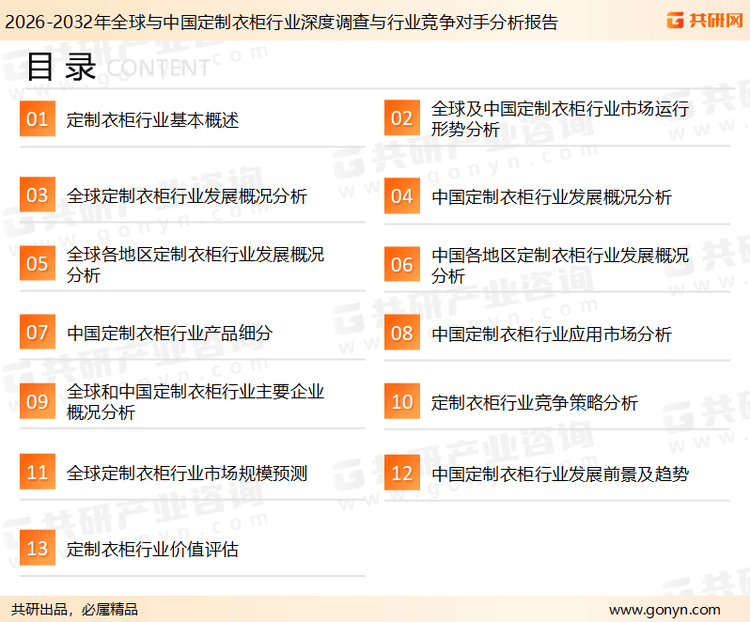This screenshot has width=750, height=622.
Task: Visit the www.gonyn.com website link
Action: click(x=664, y=609)
